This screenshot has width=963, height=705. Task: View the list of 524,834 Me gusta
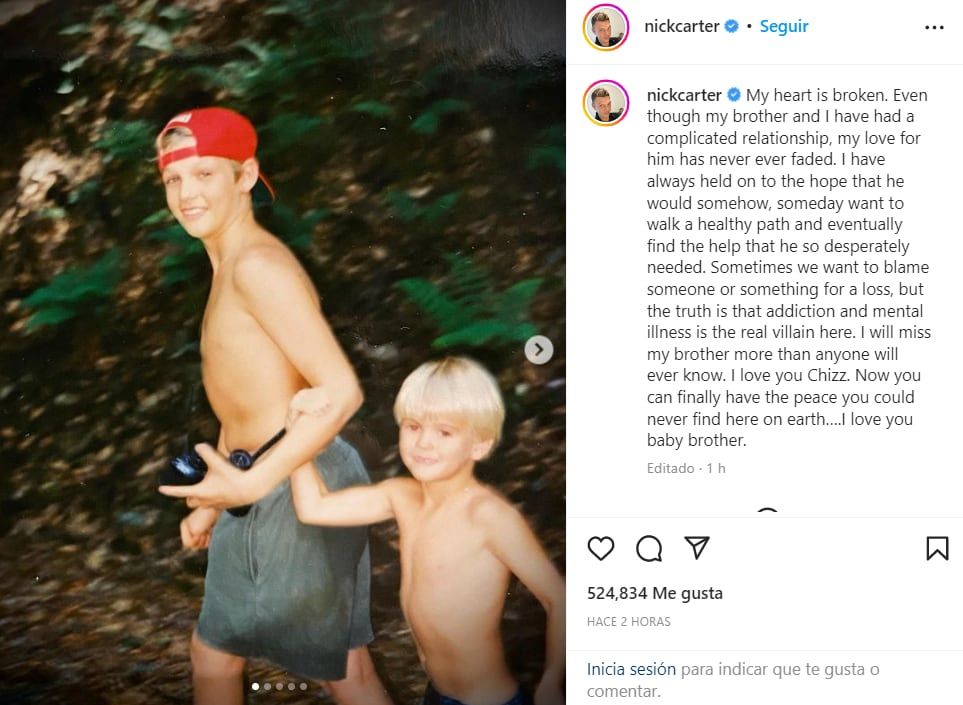point(654,593)
